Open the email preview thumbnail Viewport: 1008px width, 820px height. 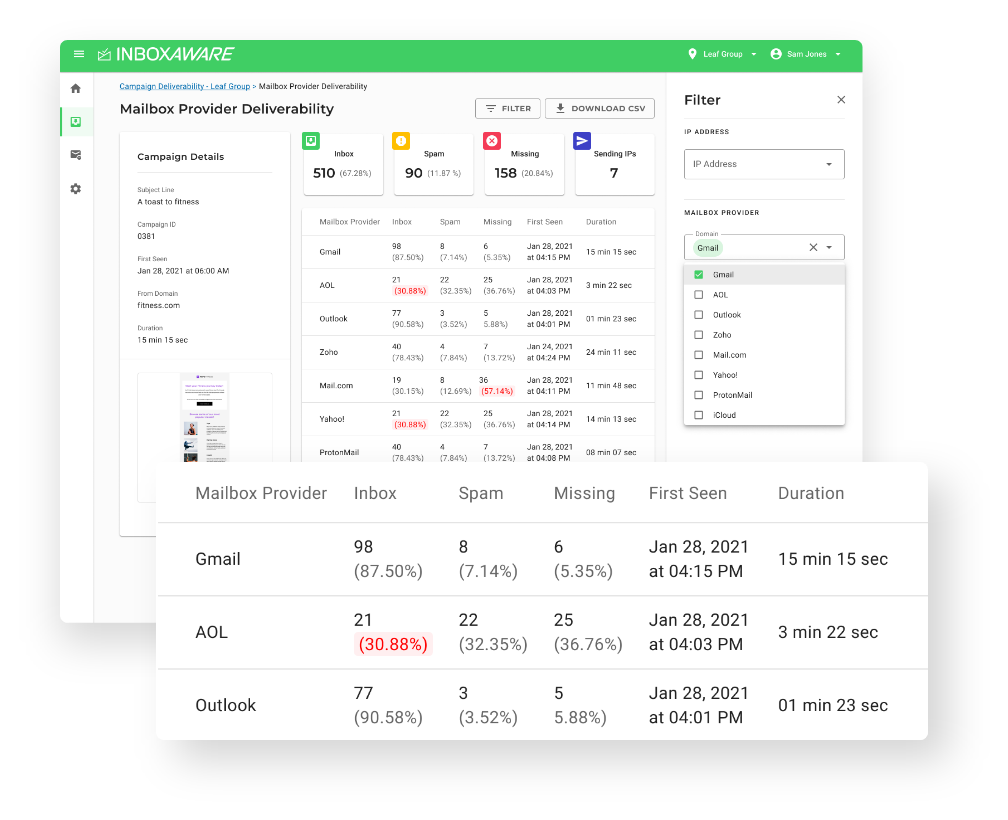(x=205, y=418)
